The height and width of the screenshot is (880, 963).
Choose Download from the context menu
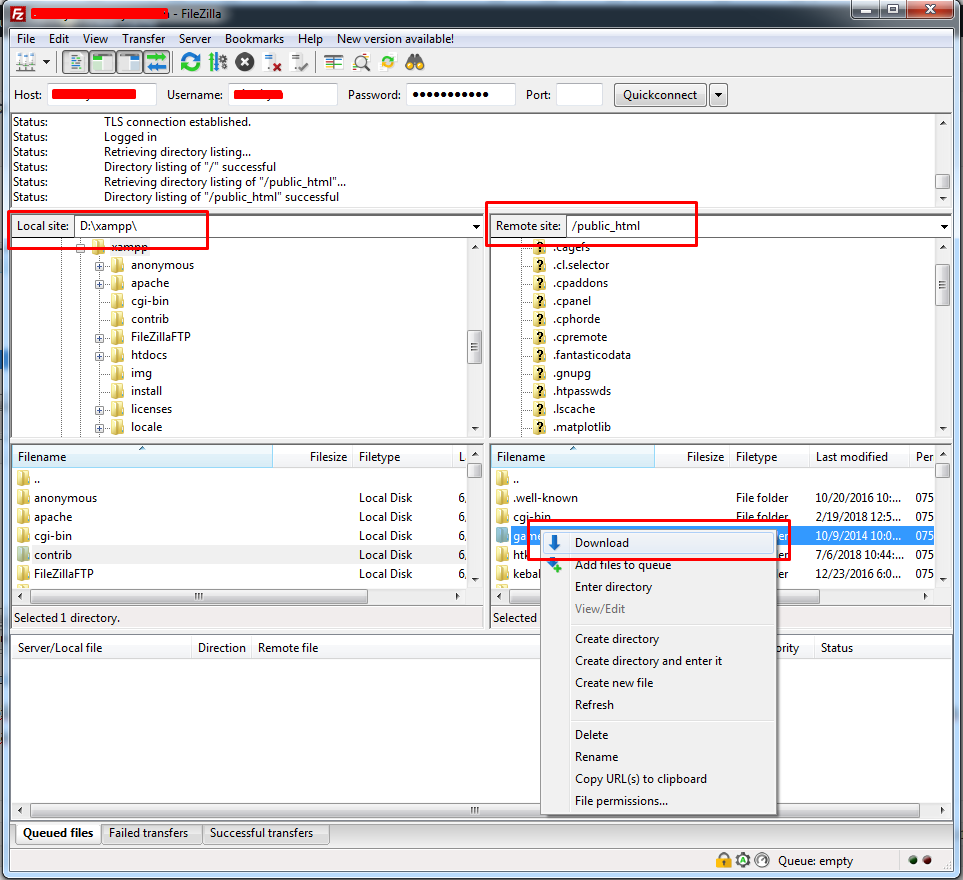tap(658, 543)
